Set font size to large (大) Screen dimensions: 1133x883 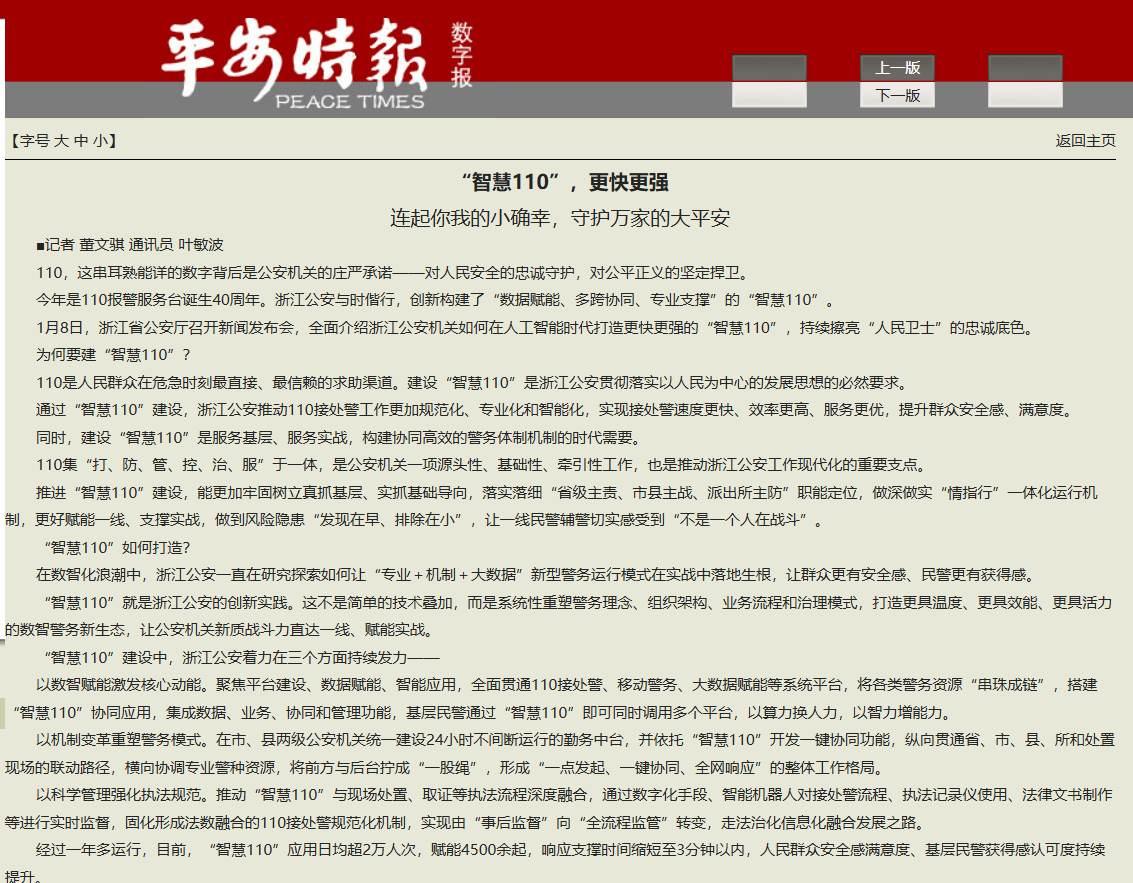tap(61, 141)
